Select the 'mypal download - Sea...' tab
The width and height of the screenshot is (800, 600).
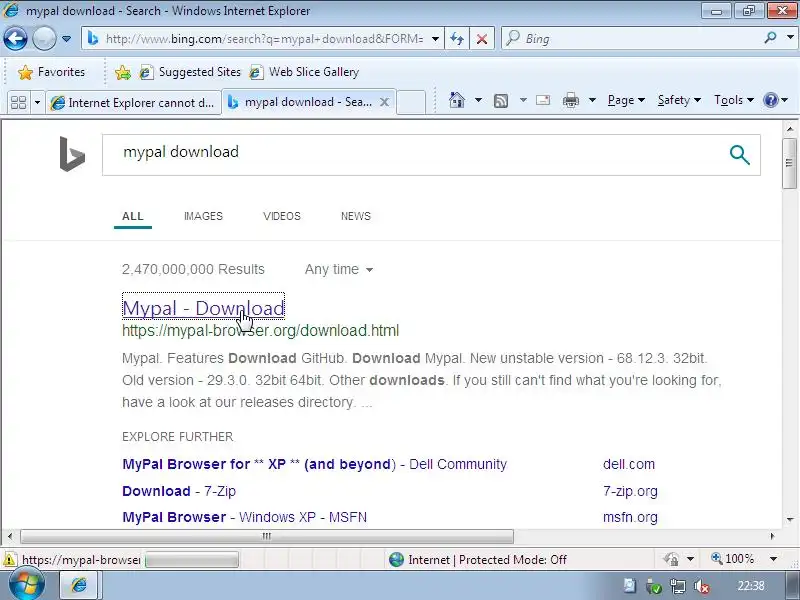coord(301,102)
